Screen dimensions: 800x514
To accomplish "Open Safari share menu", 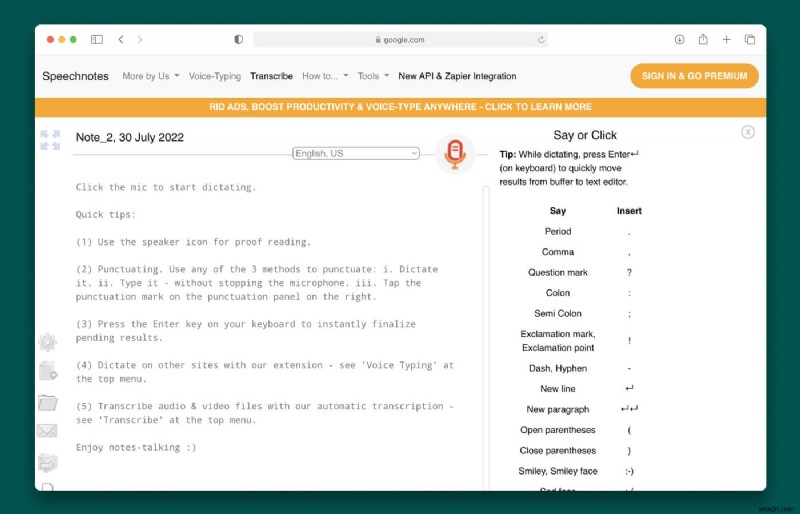I will point(703,39).
